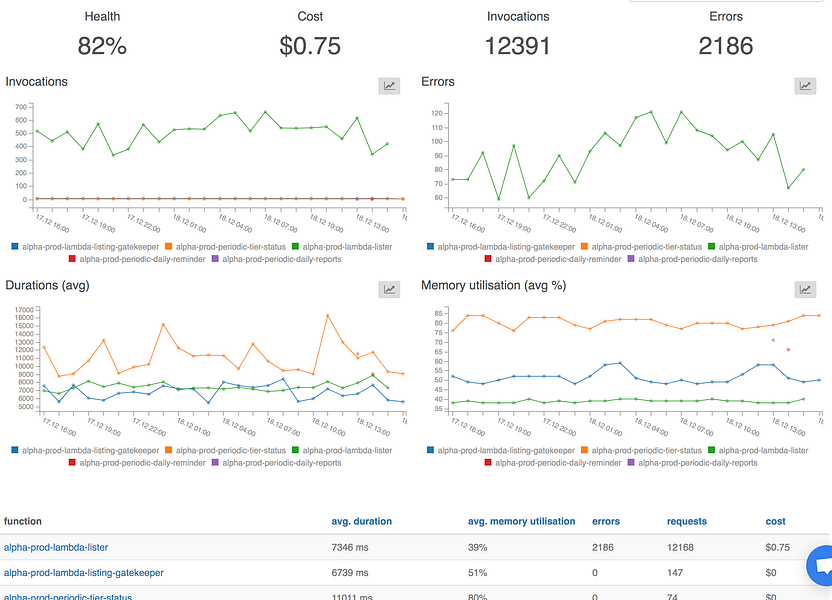Click the peak orange data point in Durations
The height and width of the screenshot is (600, 832).
point(327,316)
